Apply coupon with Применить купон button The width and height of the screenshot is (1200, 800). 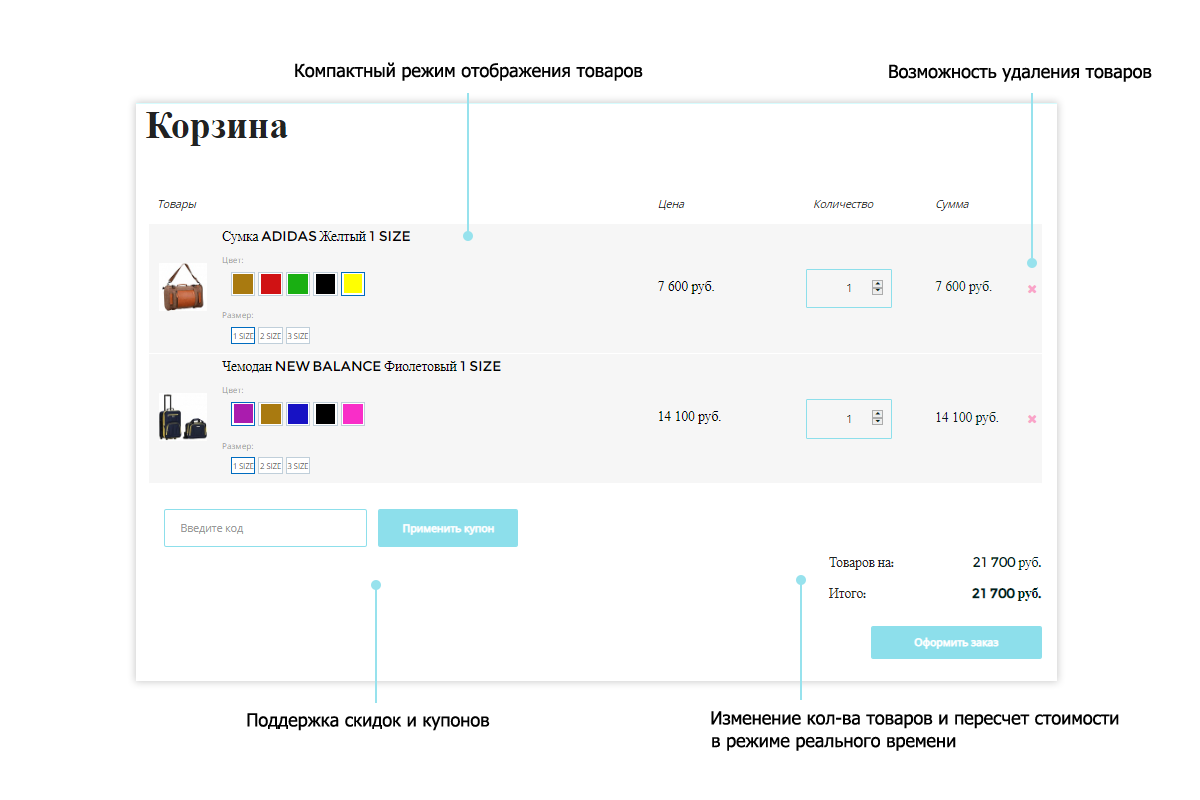tap(448, 528)
